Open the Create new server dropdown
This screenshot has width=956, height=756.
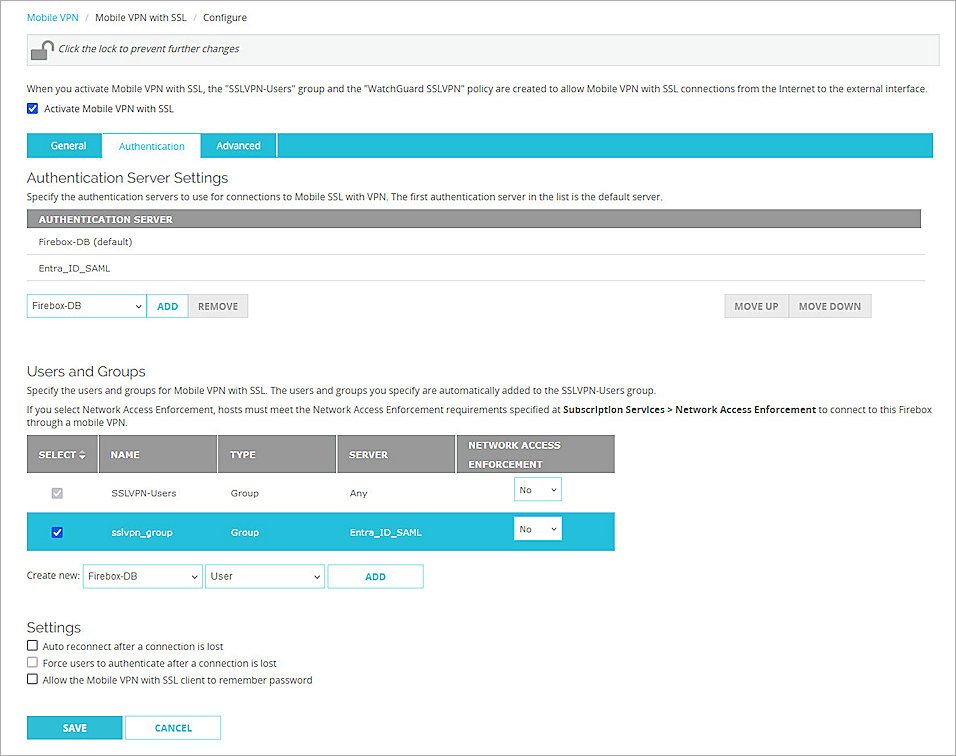tap(142, 576)
